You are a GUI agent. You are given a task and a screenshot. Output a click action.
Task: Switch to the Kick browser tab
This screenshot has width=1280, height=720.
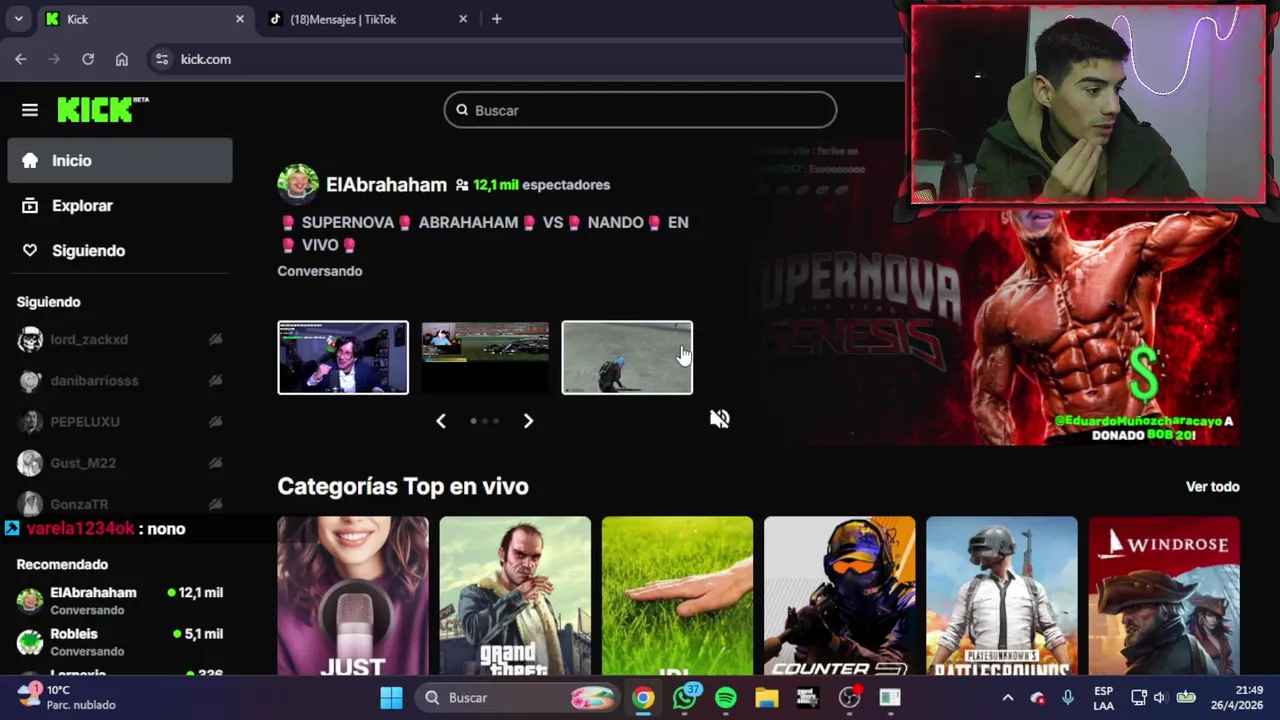pos(145,19)
